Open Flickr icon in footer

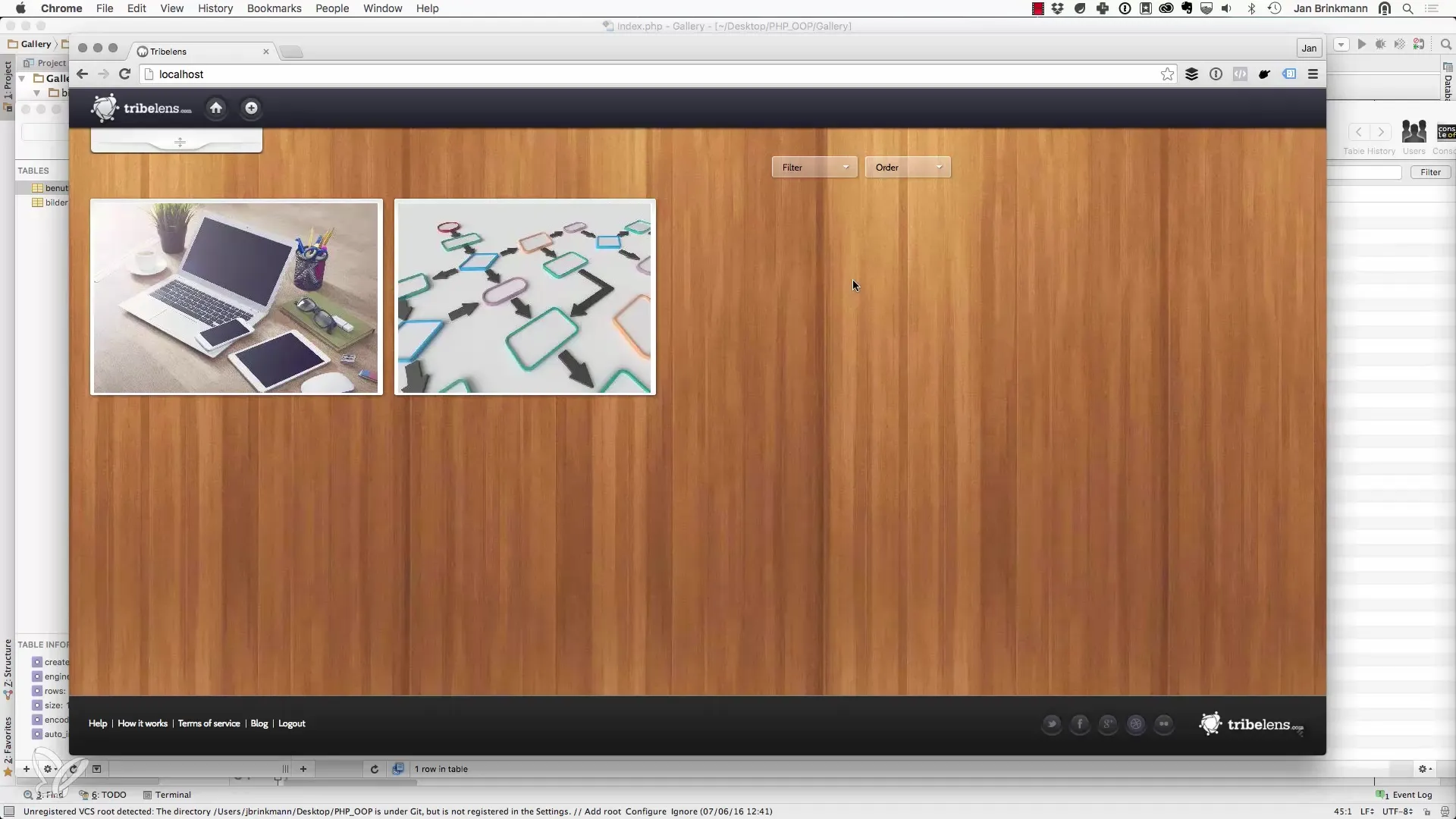(1164, 724)
